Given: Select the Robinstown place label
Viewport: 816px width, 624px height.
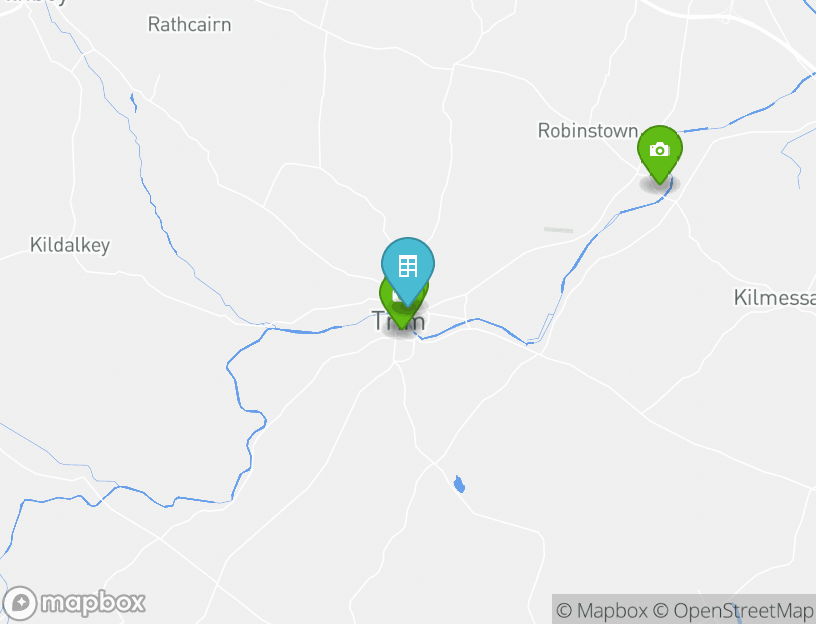Looking at the screenshot, I should tap(588, 131).
